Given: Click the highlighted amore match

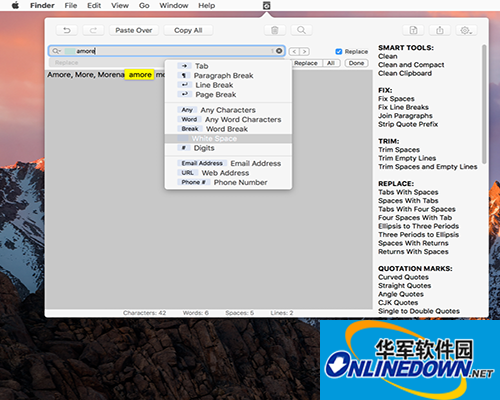Looking at the screenshot, I should pyautogui.click(x=140, y=75).
